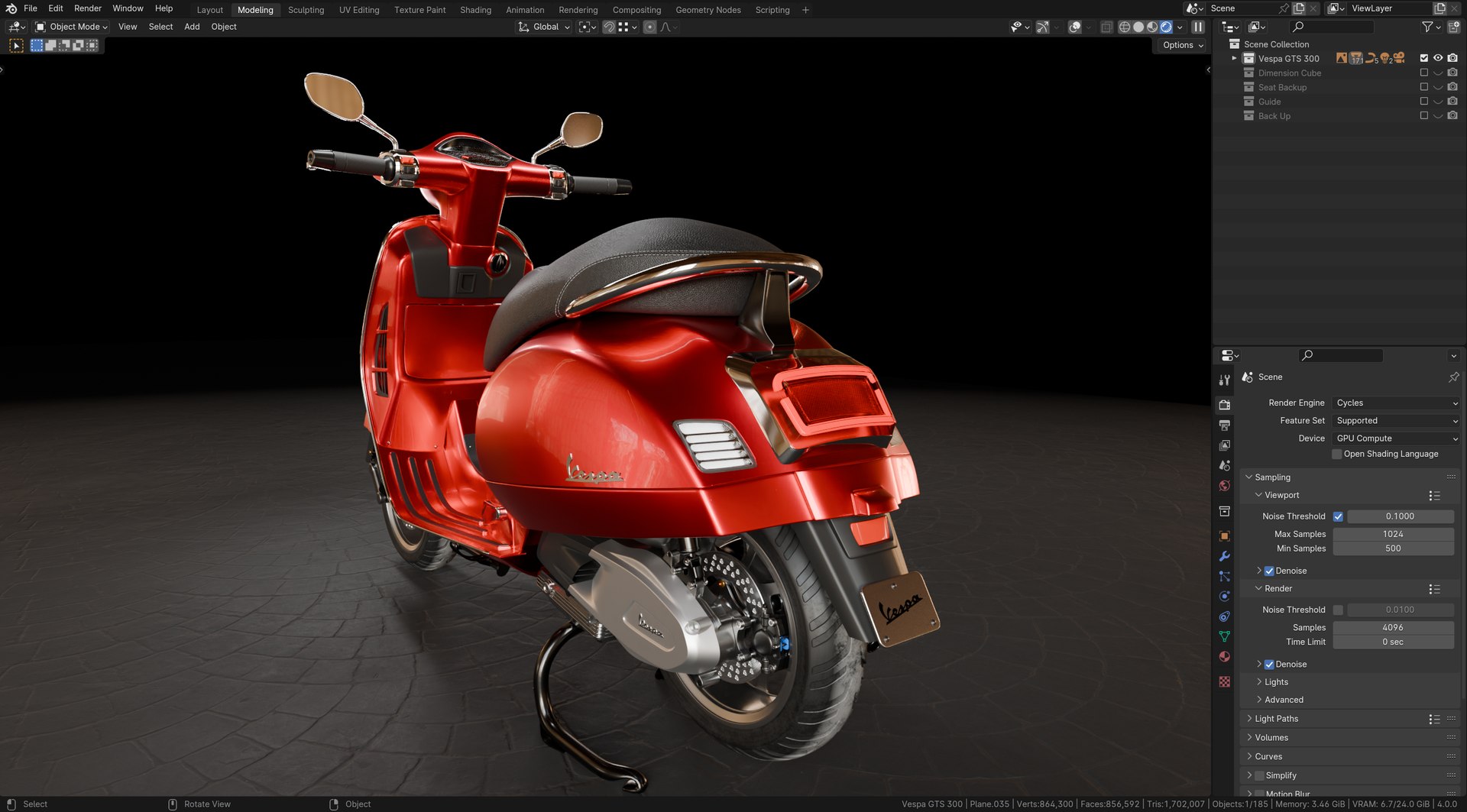This screenshot has height=812, width=1467.
Task: Click the Max Samples value field
Action: click(x=1393, y=535)
